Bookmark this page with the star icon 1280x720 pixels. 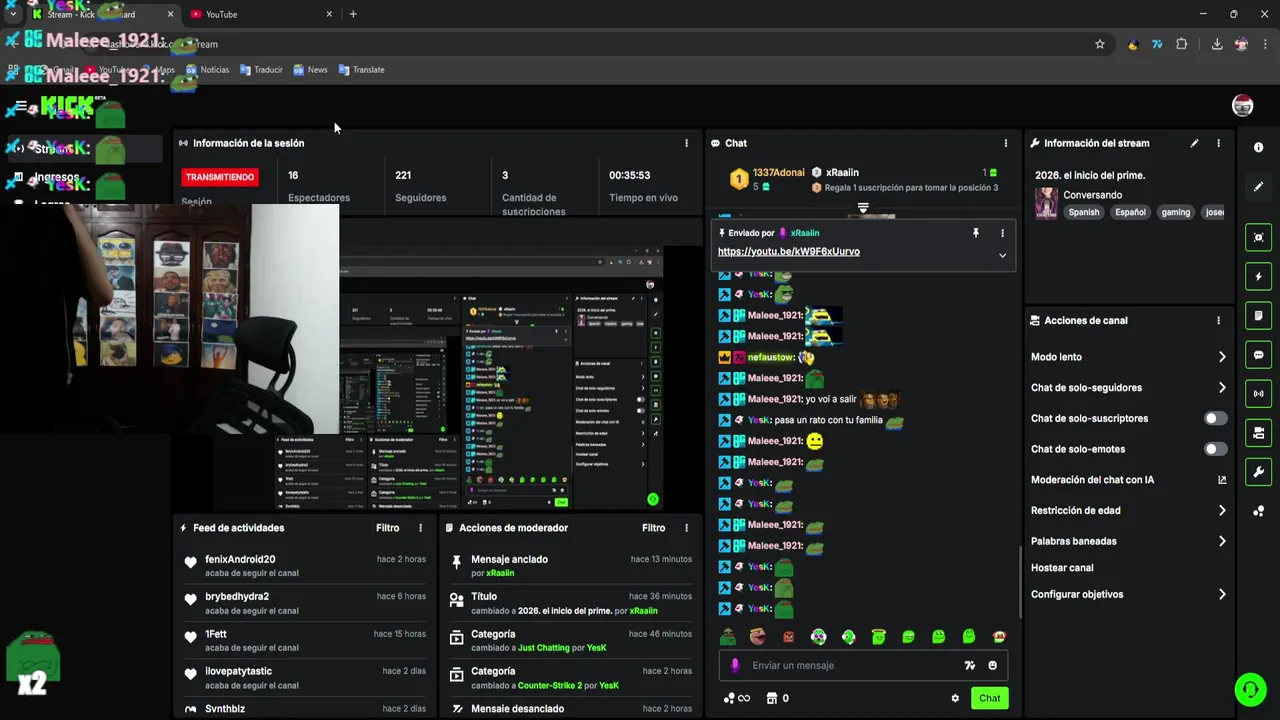pos(1100,44)
